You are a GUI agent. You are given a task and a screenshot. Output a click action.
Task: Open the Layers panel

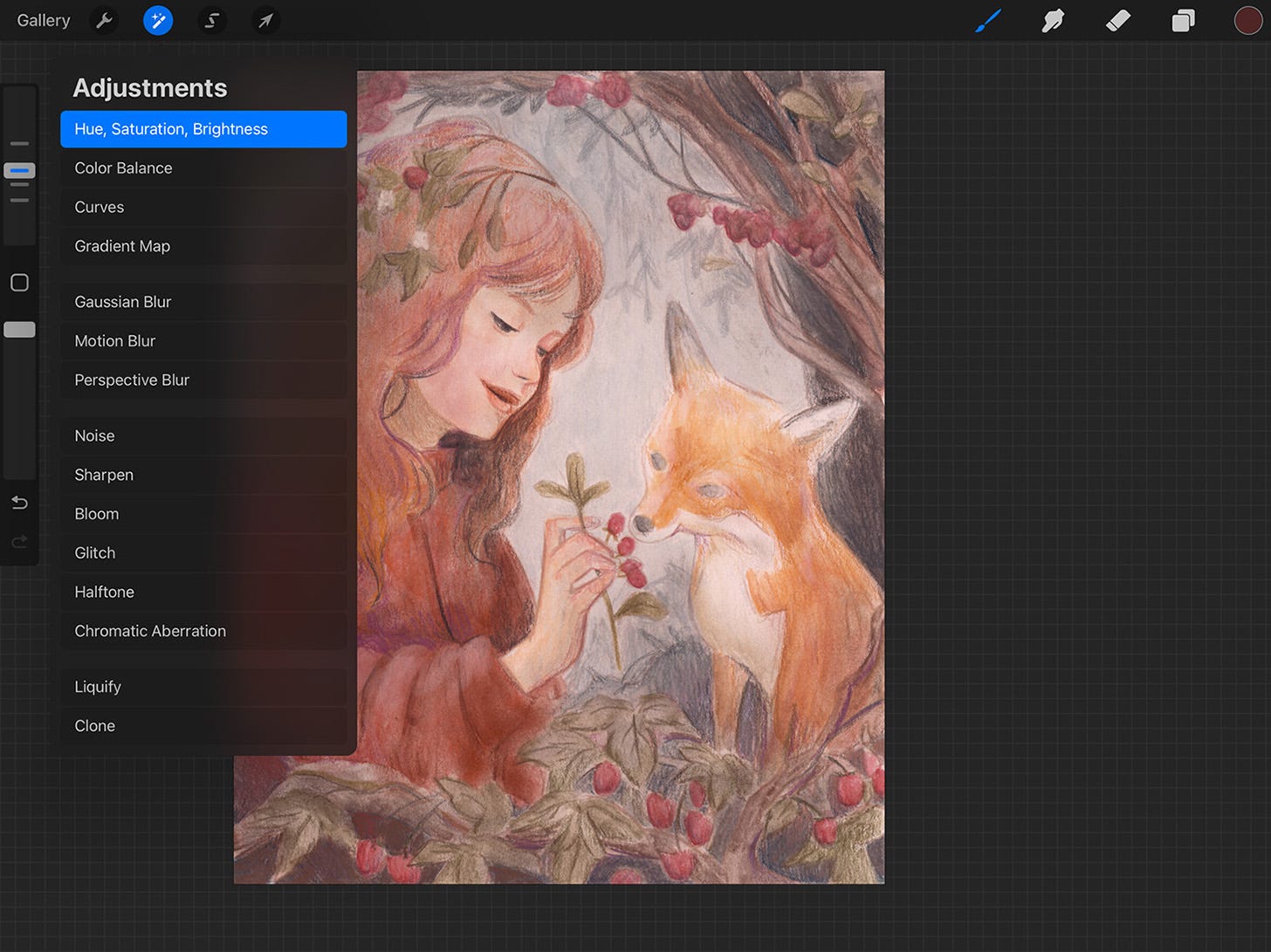(1183, 20)
